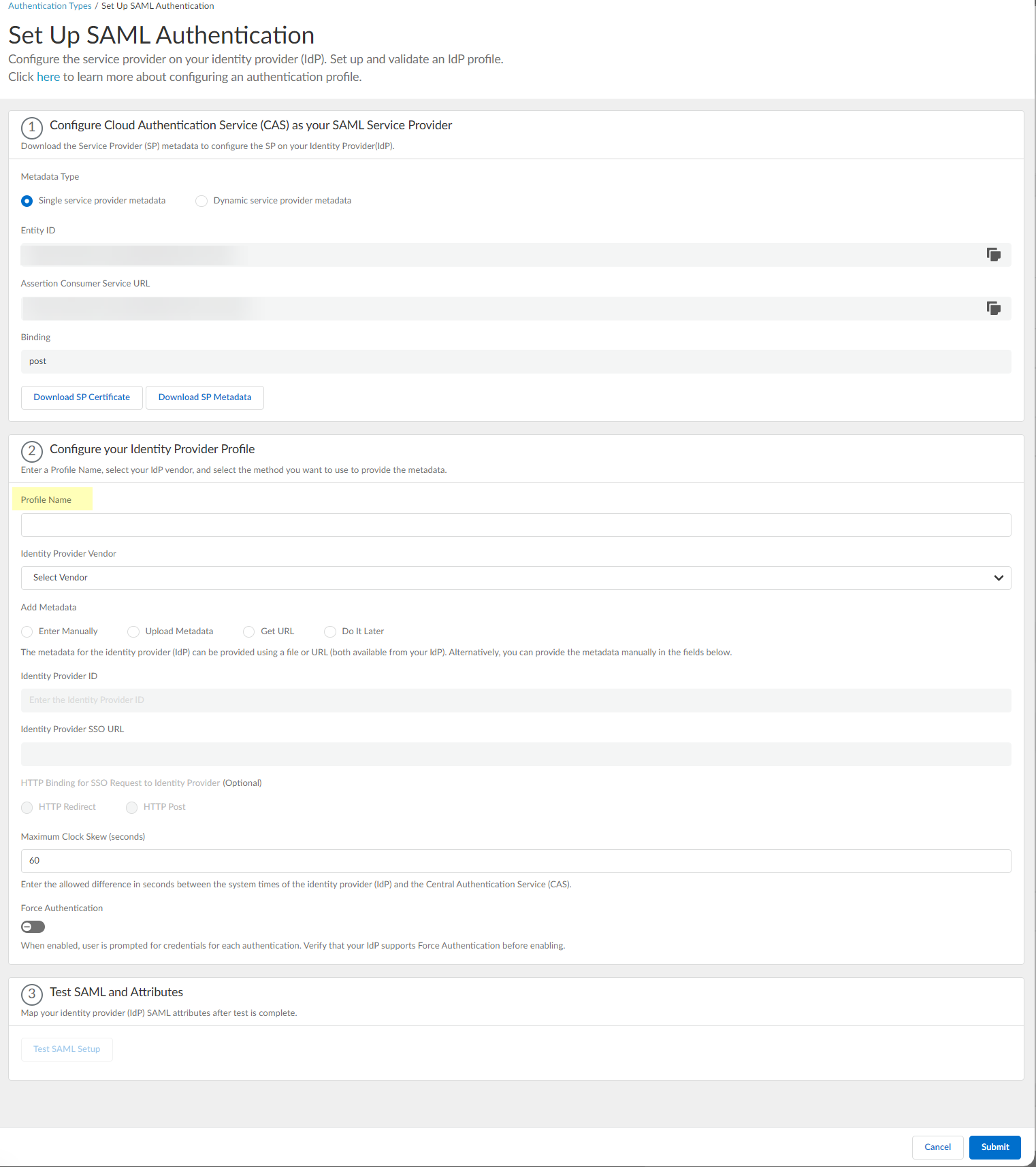The image size is (1036, 1167).
Task: Enable the Force Authentication toggle
Action: [33, 927]
